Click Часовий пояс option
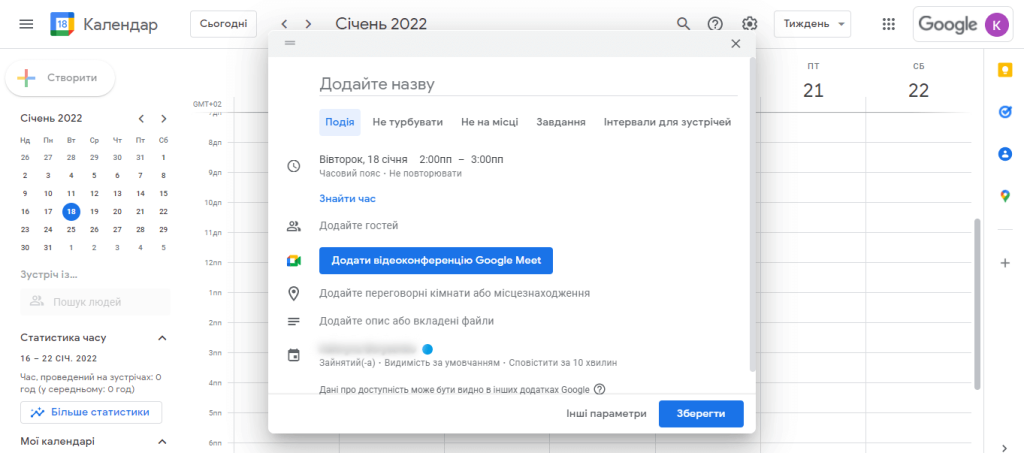 pos(350,174)
